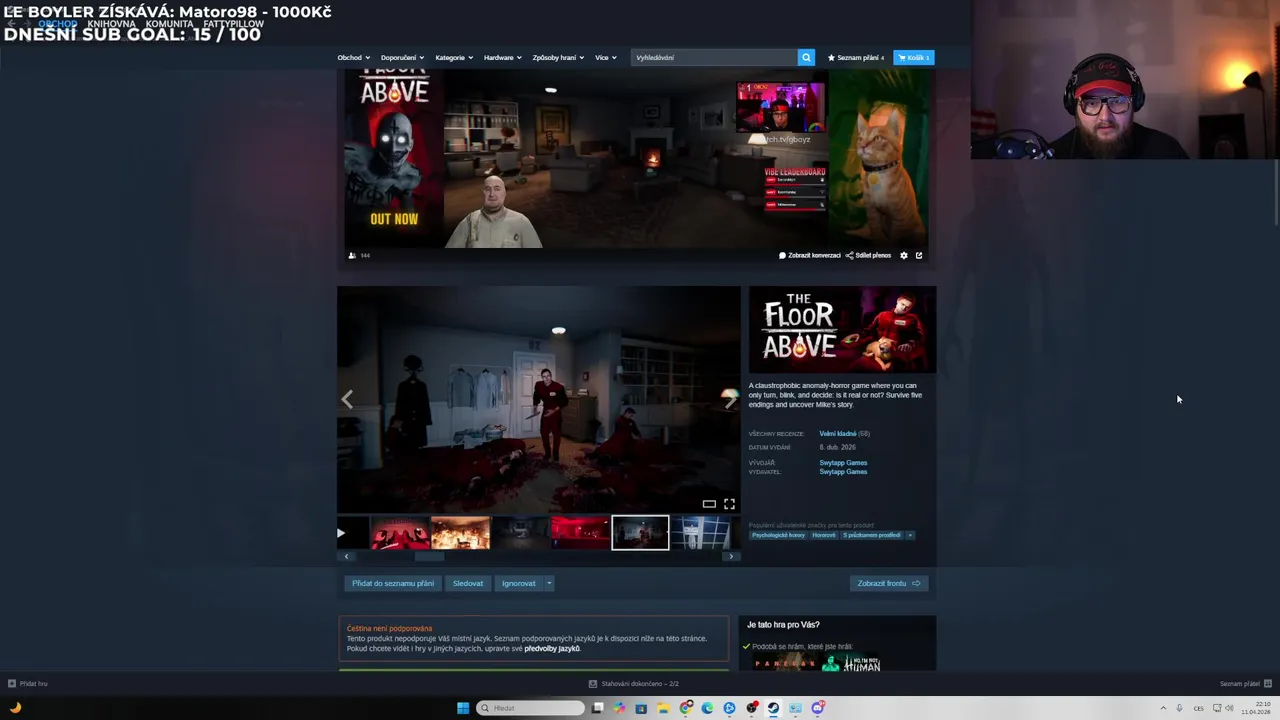The height and width of the screenshot is (720, 1280).
Task: Click the plus button to add tags
Action: tap(910, 535)
